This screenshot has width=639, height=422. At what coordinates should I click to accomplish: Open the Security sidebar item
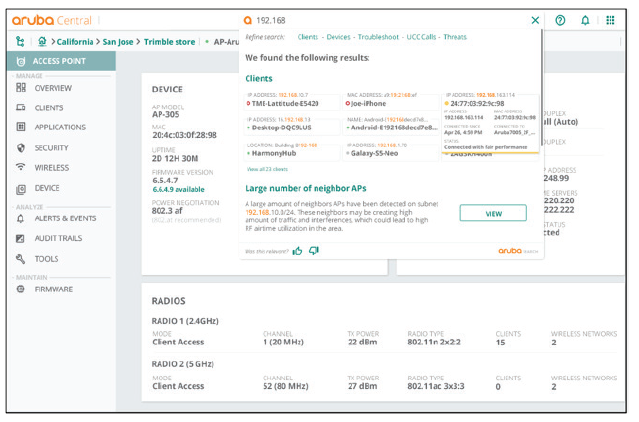click(x=51, y=148)
